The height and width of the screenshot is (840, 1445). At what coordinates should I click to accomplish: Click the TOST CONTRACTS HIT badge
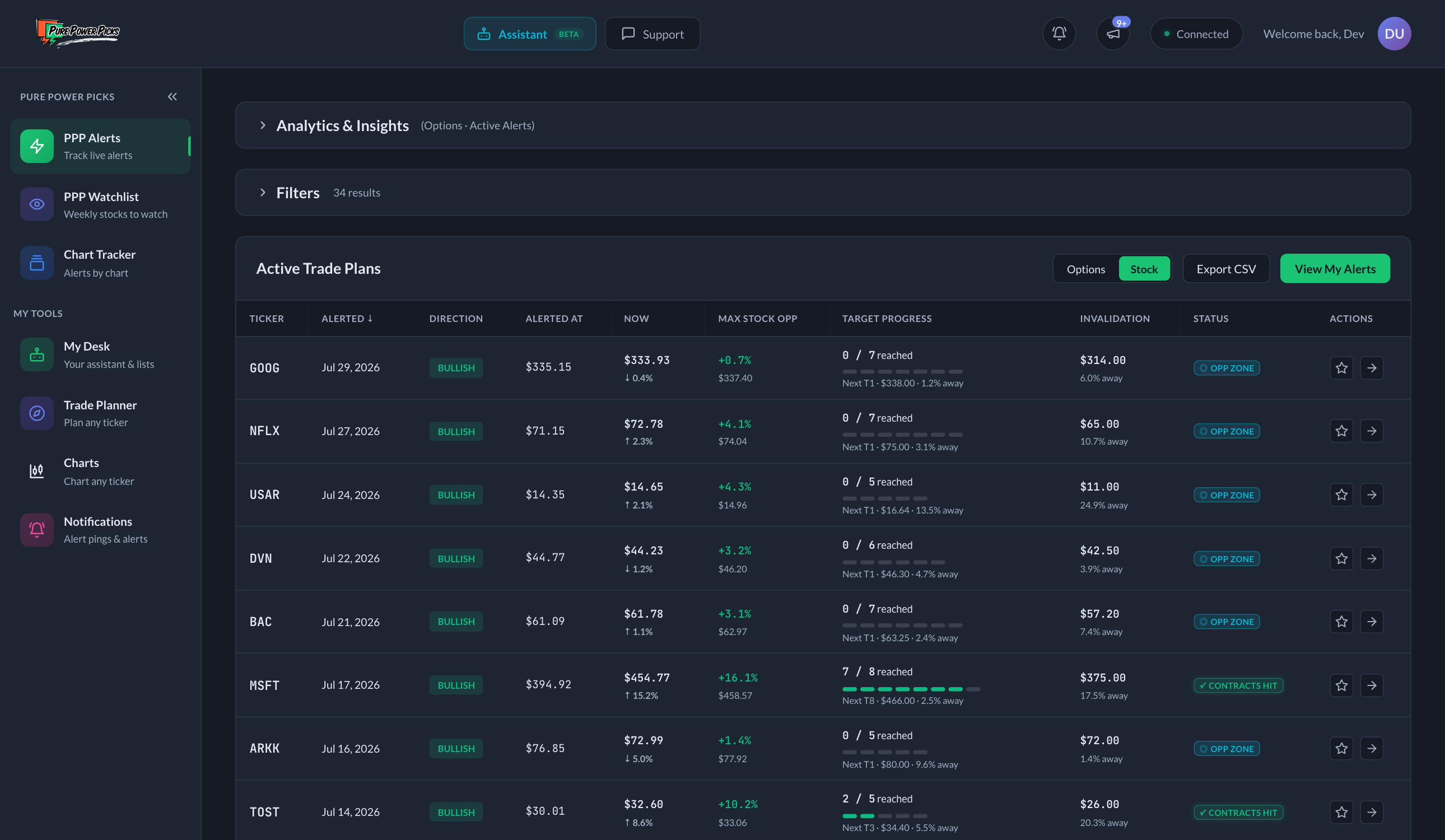pyautogui.click(x=1238, y=813)
